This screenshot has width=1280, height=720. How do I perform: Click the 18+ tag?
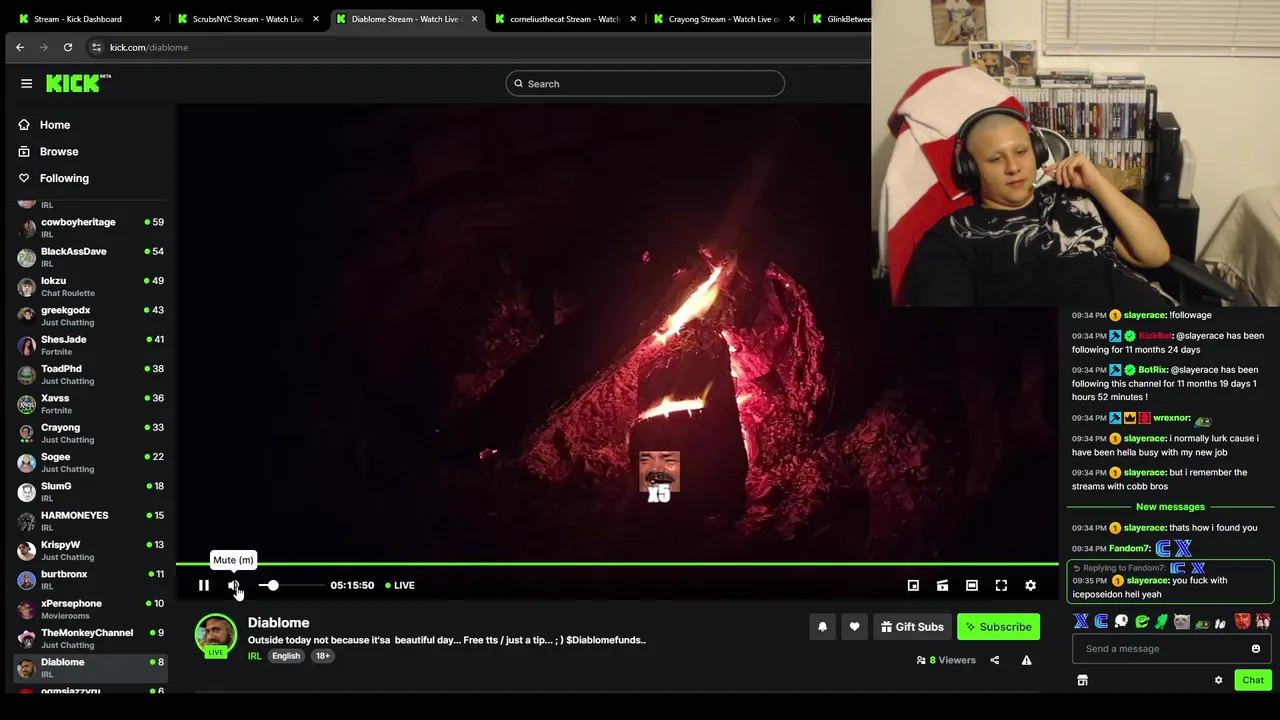tap(322, 656)
